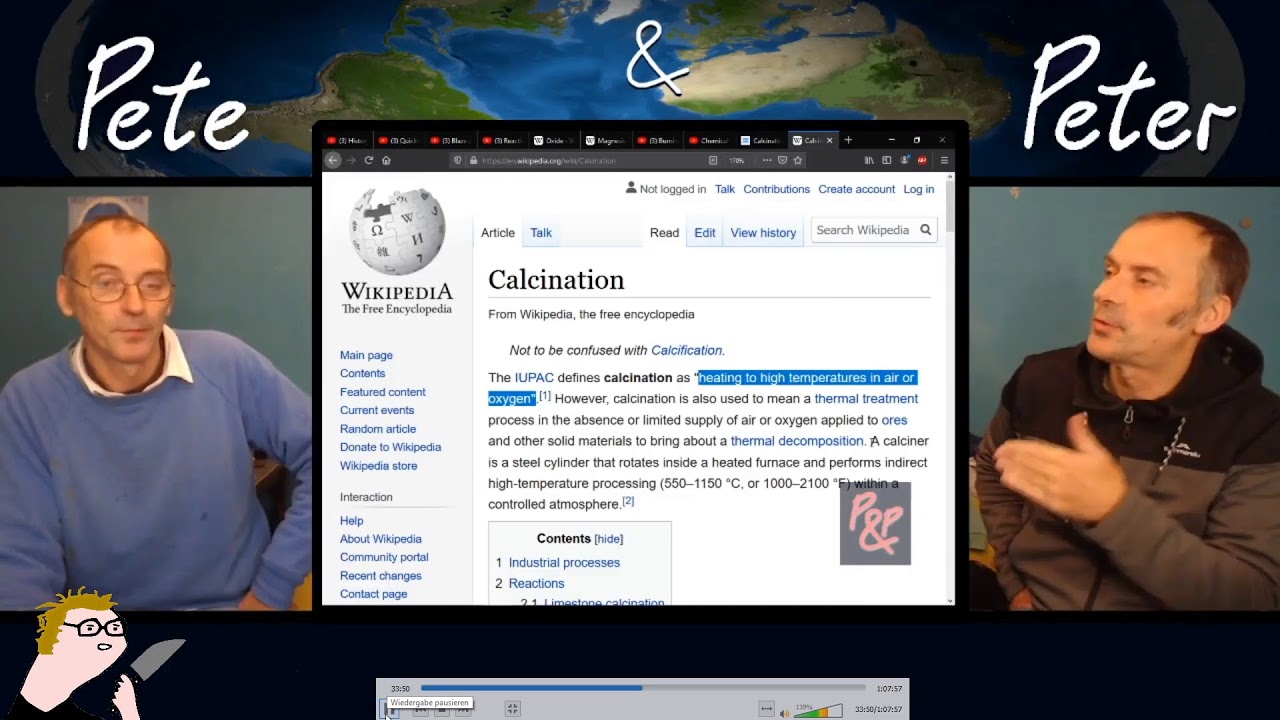
Task: Click the address bar URL
Action: click(549, 161)
